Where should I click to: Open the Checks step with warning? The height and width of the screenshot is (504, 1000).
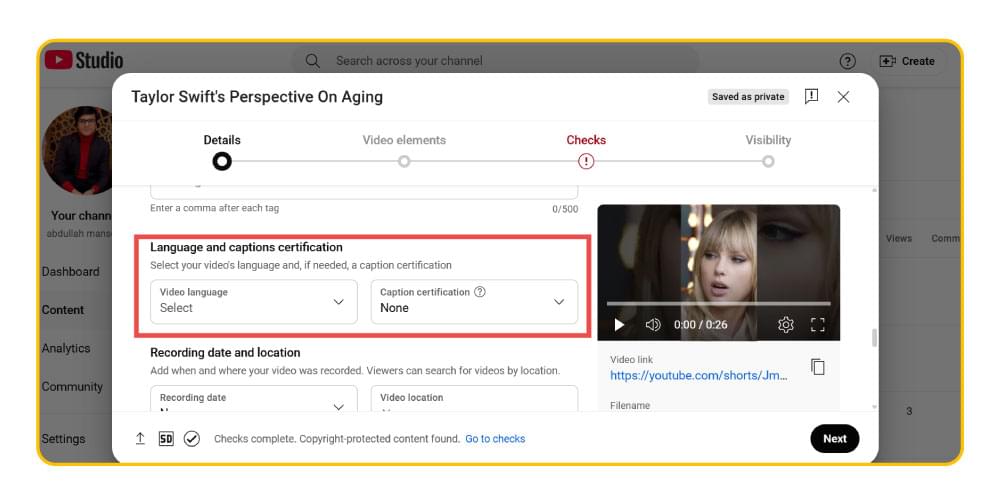(586, 151)
